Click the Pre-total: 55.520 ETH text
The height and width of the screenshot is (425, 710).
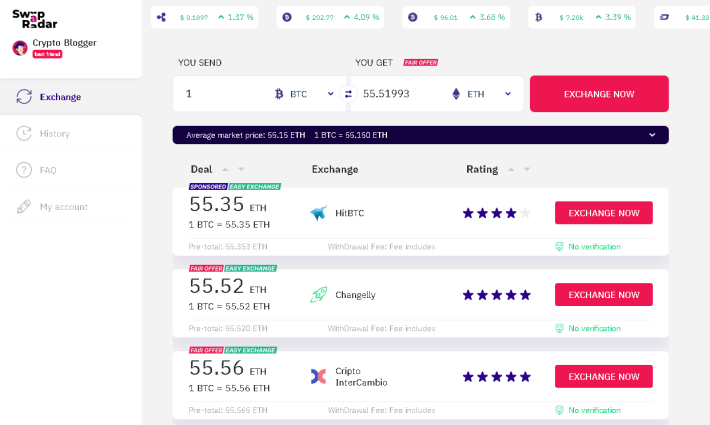[228, 328]
